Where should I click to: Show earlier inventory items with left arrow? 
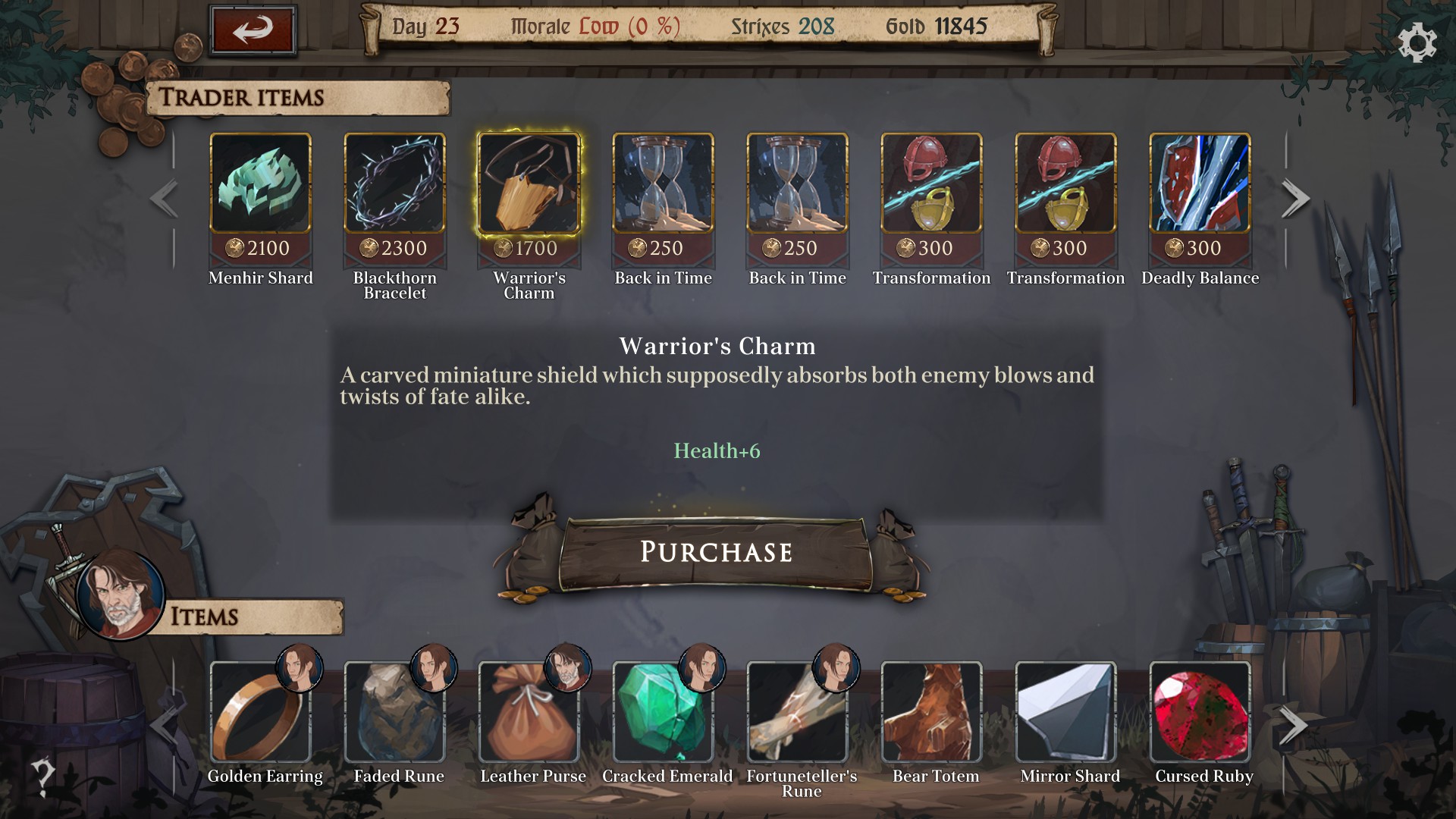[x=164, y=725]
